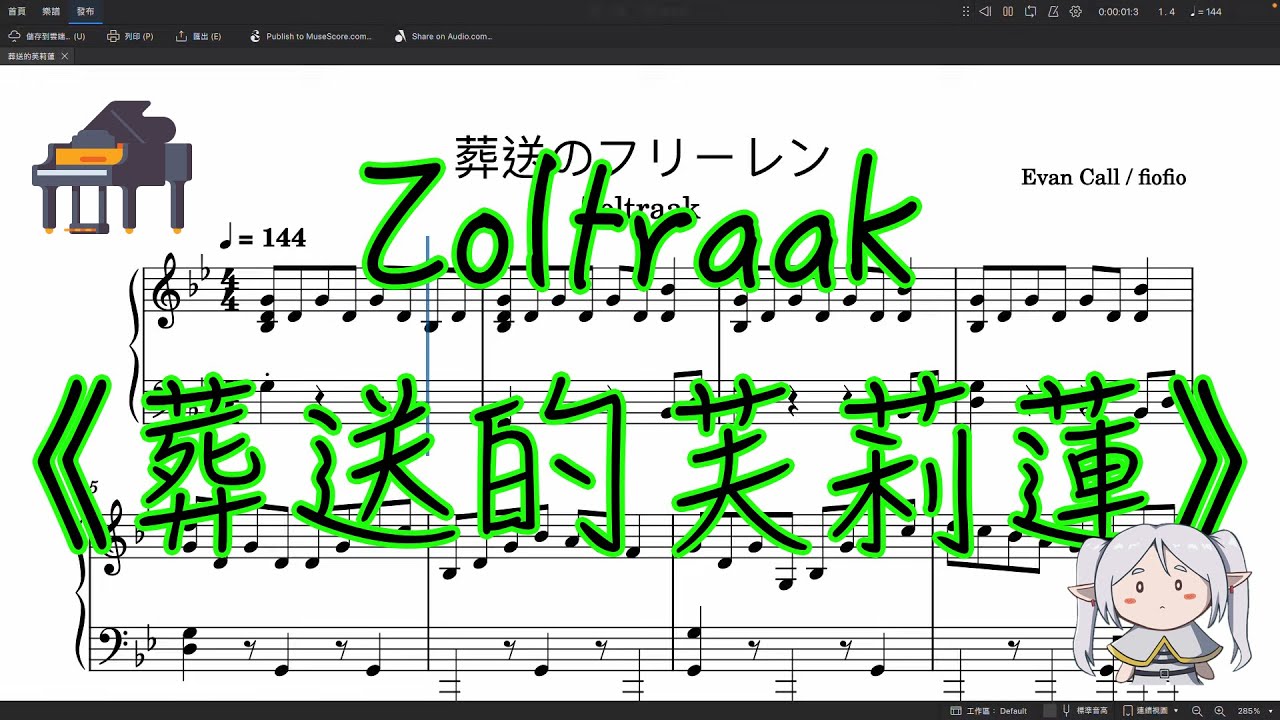Toggle loop playback
1280x720 pixels.
1031,12
